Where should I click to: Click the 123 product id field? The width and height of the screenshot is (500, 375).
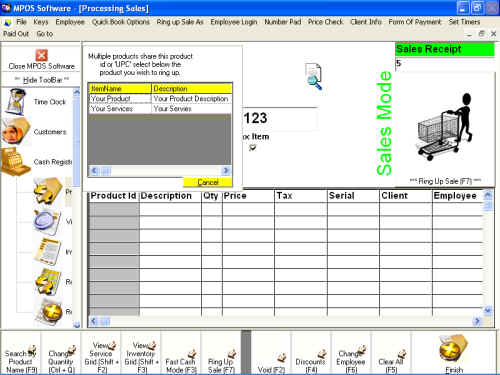pyautogui.click(x=280, y=118)
